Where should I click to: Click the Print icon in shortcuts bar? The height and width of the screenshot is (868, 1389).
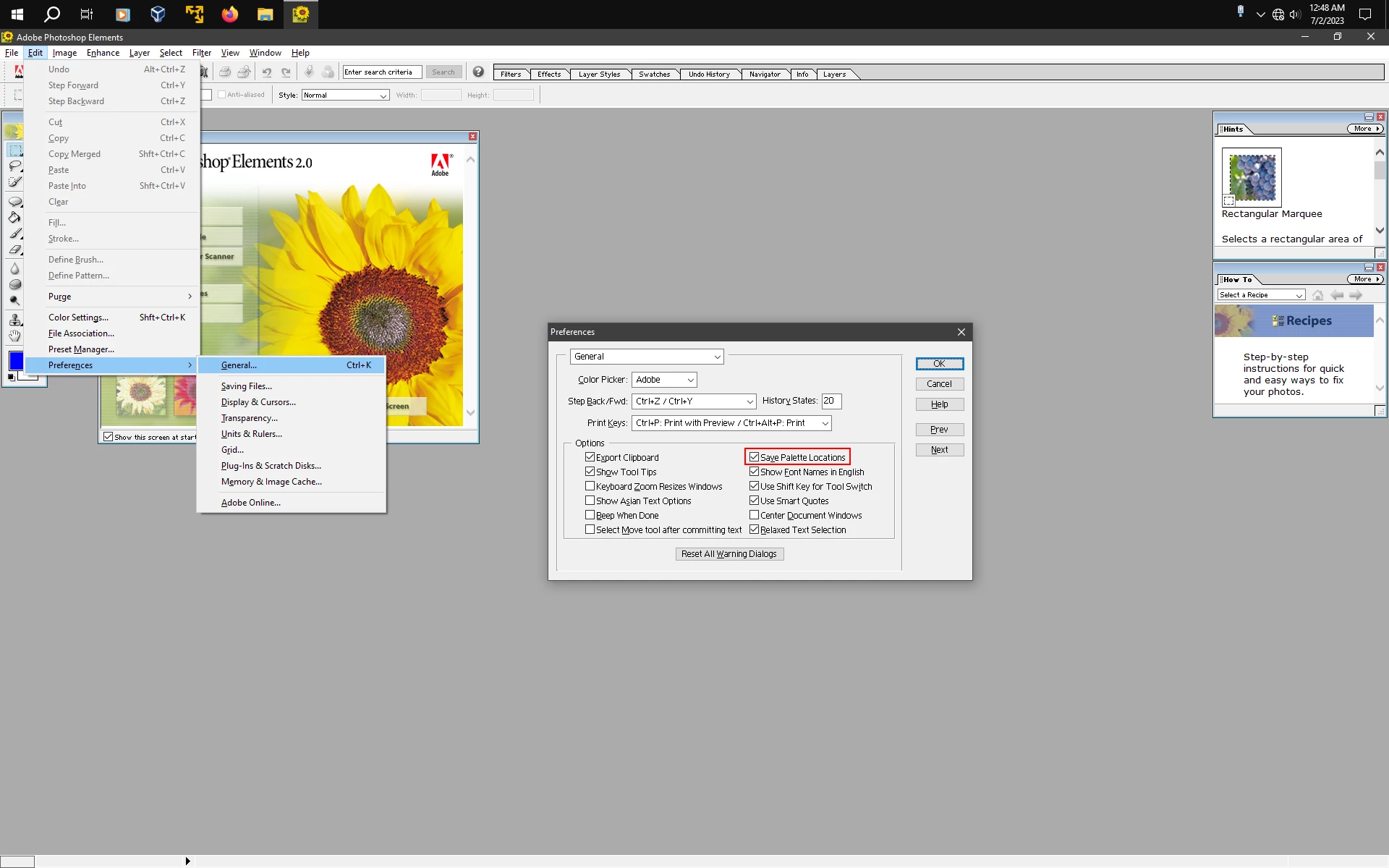point(225,72)
